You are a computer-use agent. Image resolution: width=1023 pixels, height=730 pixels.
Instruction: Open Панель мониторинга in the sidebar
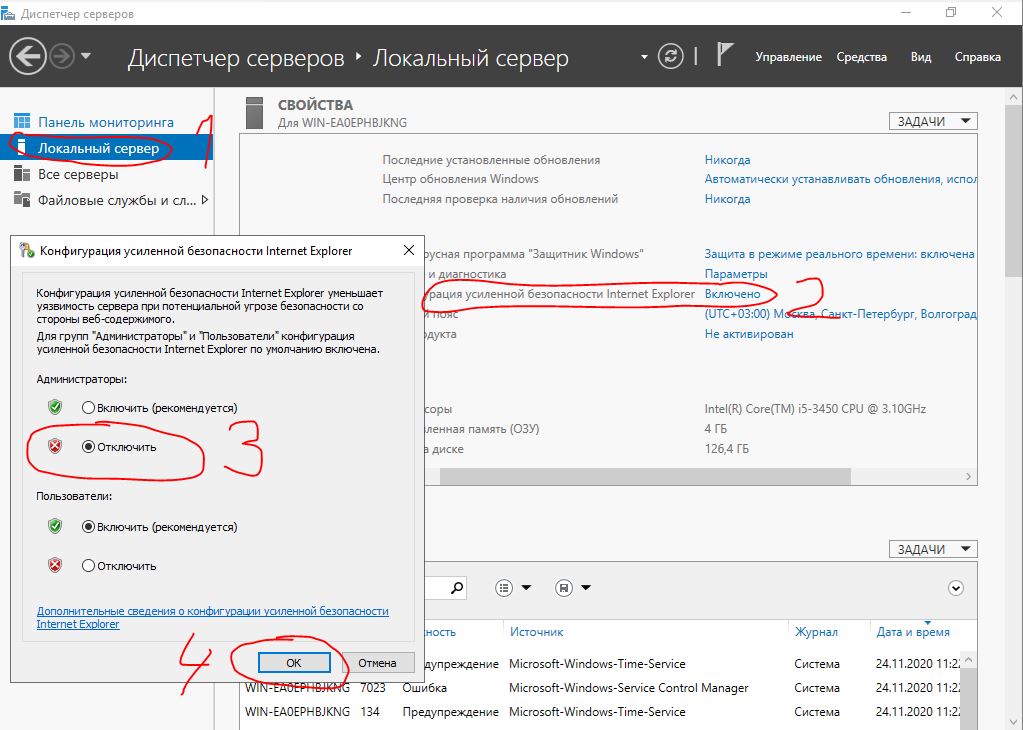coord(105,122)
